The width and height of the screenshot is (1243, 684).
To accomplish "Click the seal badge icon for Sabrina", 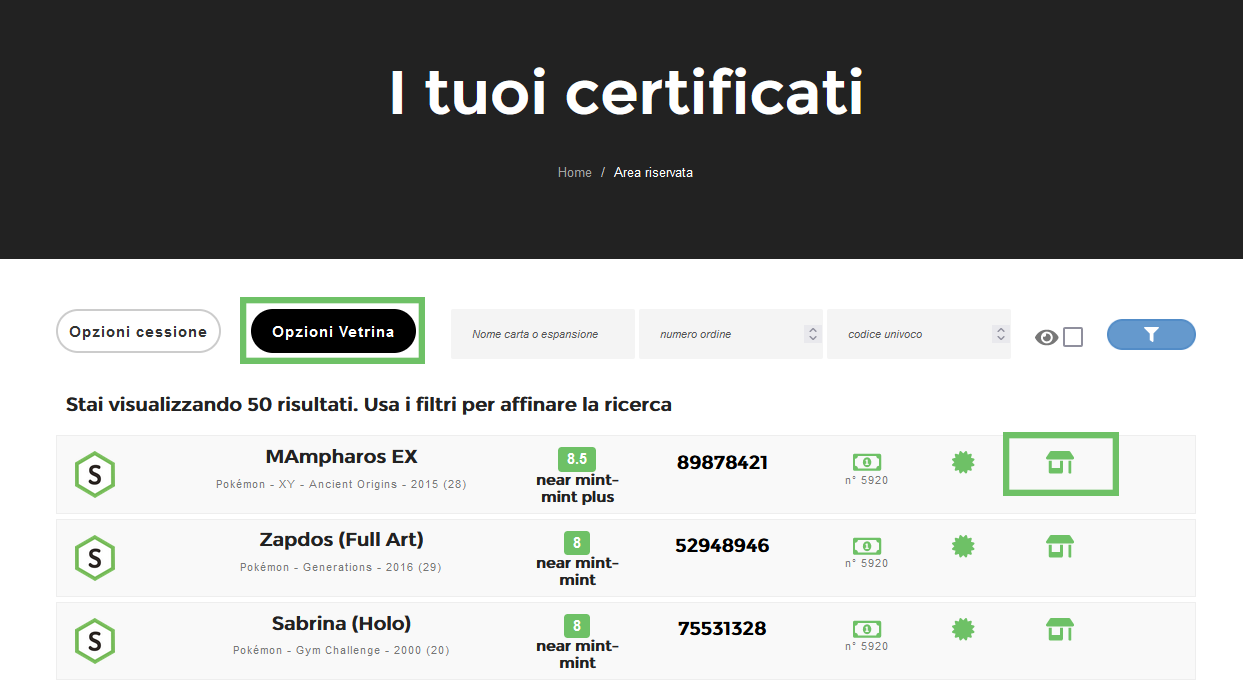I will (x=963, y=629).
